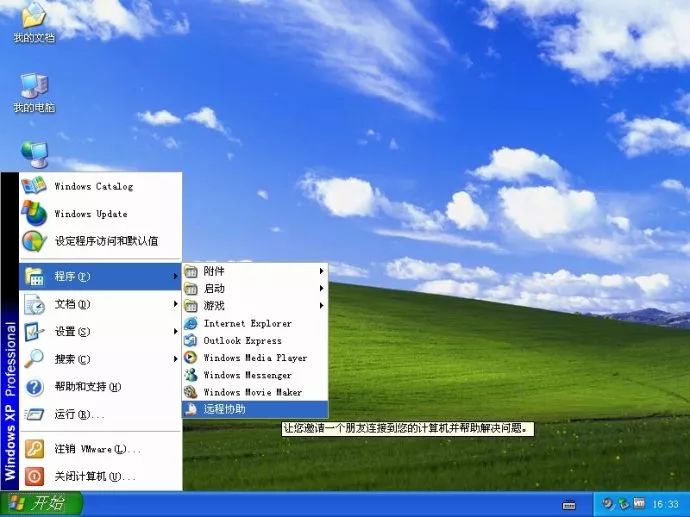Click the taskbar clock showing 16:33

[666, 504]
